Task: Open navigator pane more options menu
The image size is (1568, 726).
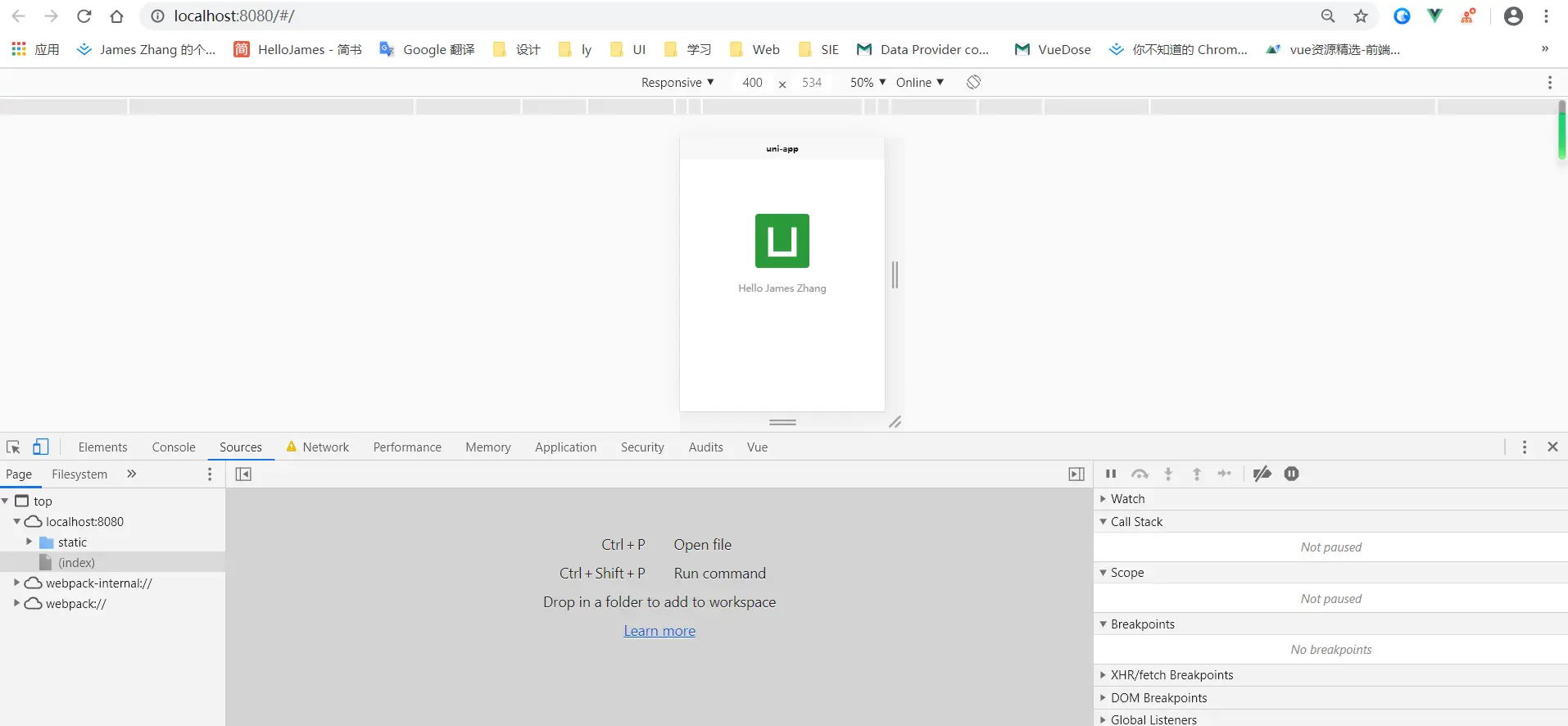Action: pyautogui.click(x=210, y=474)
